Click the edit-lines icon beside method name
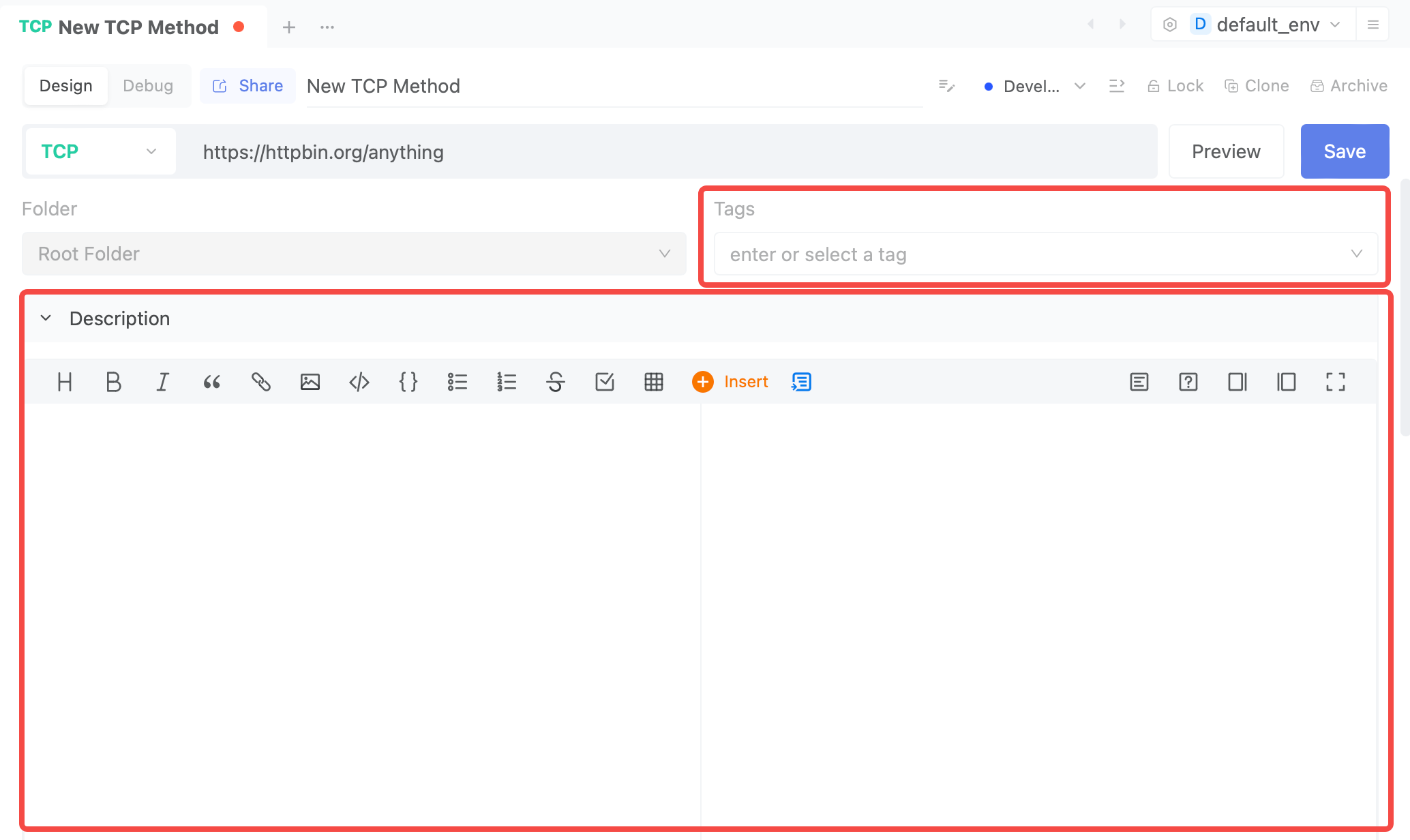This screenshot has width=1410, height=840. click(946, 86)
